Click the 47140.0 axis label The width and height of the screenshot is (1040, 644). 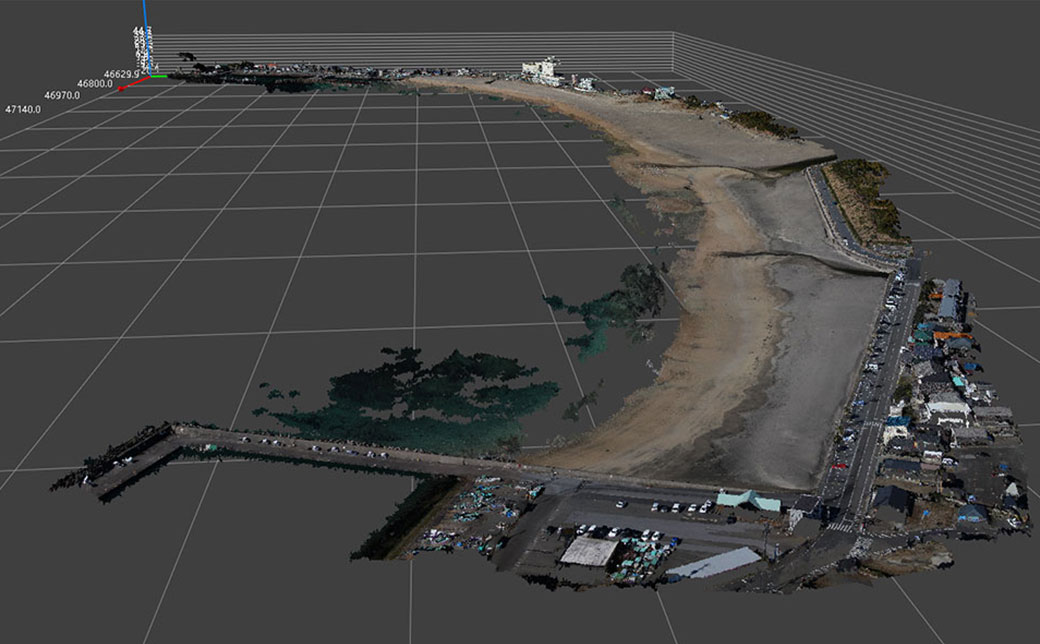pyautogui.click(x=23, y=108)
